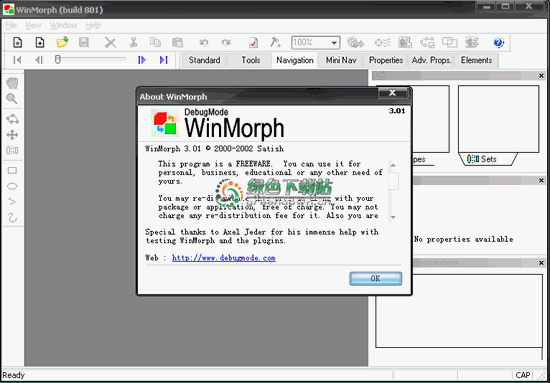
Task: Select the shape-edit tool below the magnifier
Action: [12, 119]
